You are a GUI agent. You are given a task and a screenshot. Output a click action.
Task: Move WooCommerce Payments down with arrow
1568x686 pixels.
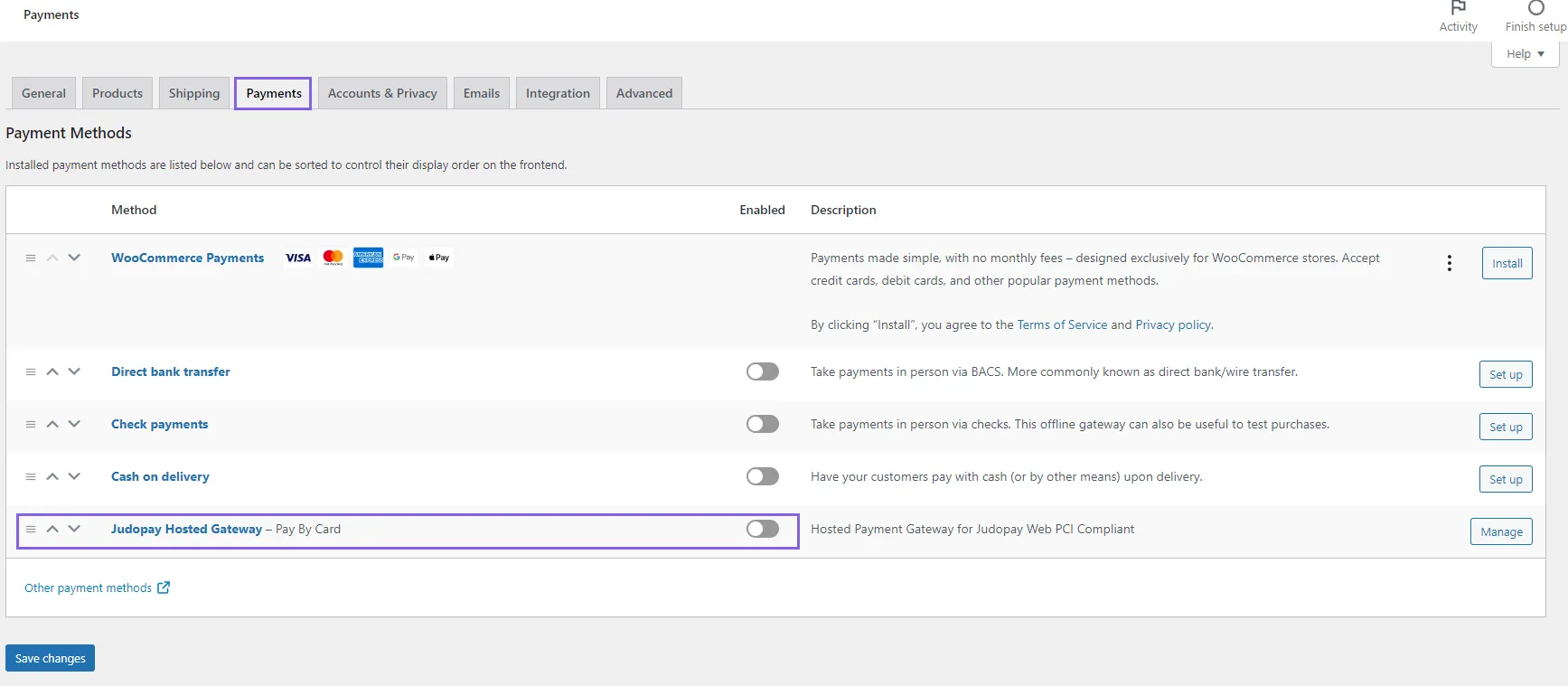click(74, 258)
